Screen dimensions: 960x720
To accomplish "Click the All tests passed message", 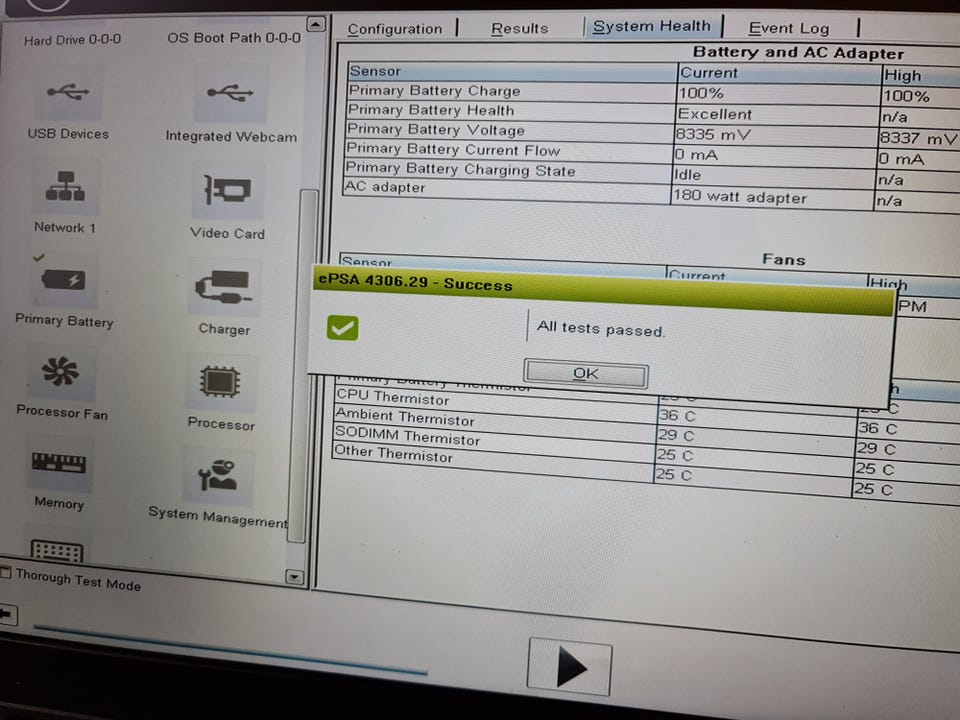I will click(x=601, y=329).
